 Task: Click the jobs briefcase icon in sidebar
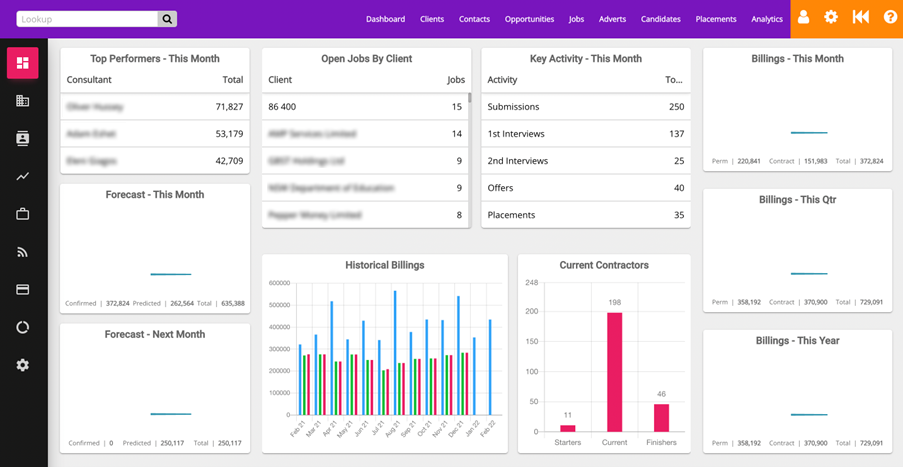click(23, 214)
